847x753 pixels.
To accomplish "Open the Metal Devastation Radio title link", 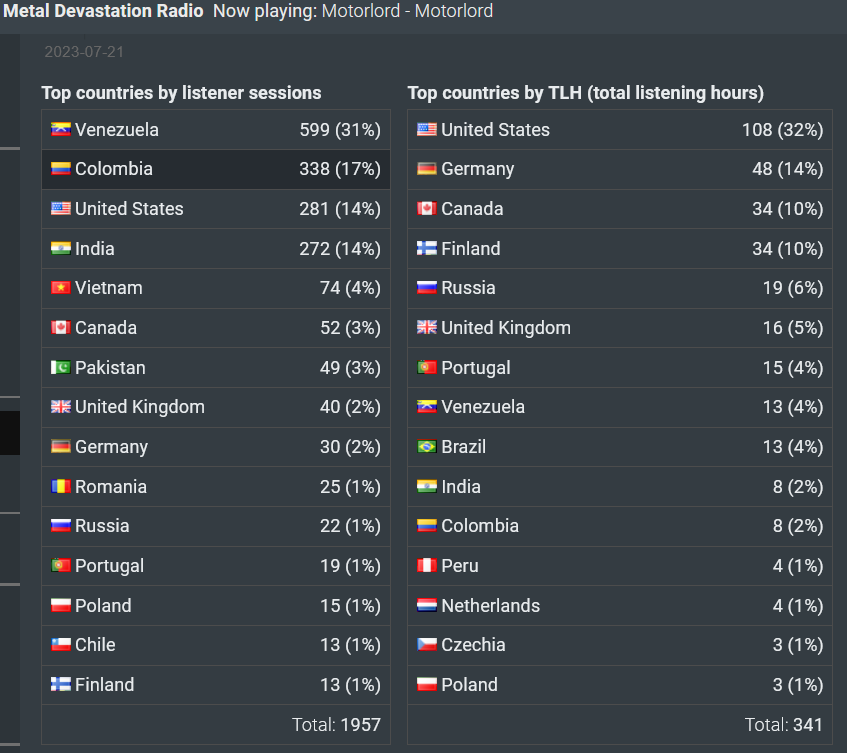I will (103, 11).
